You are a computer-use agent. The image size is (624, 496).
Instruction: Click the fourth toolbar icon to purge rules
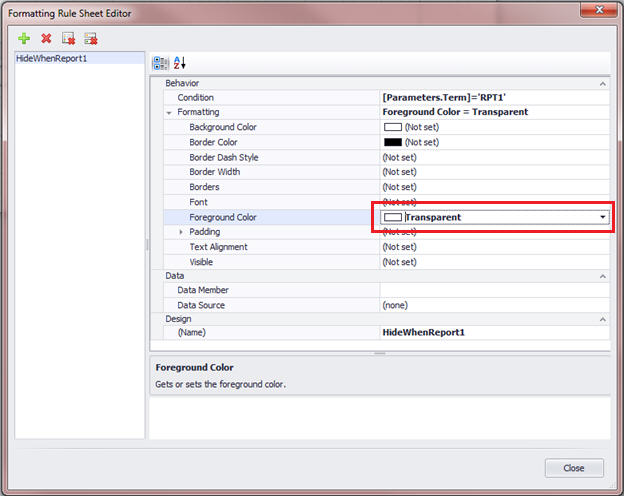coord(91,38)
